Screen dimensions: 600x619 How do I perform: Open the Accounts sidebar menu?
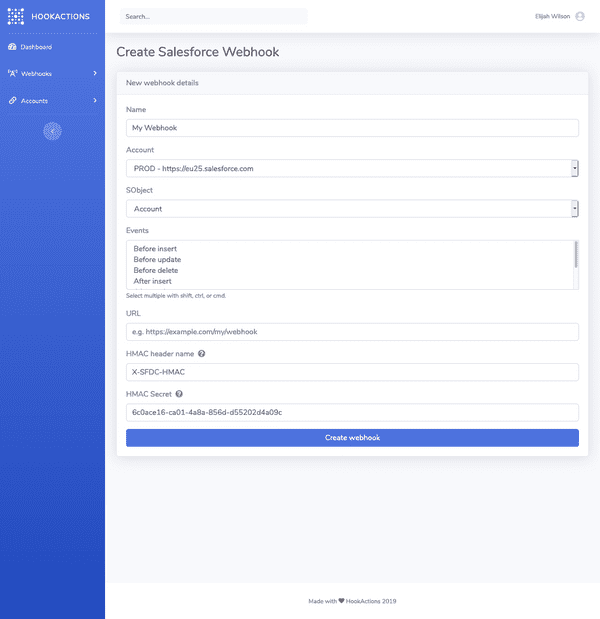coord(52,101)
